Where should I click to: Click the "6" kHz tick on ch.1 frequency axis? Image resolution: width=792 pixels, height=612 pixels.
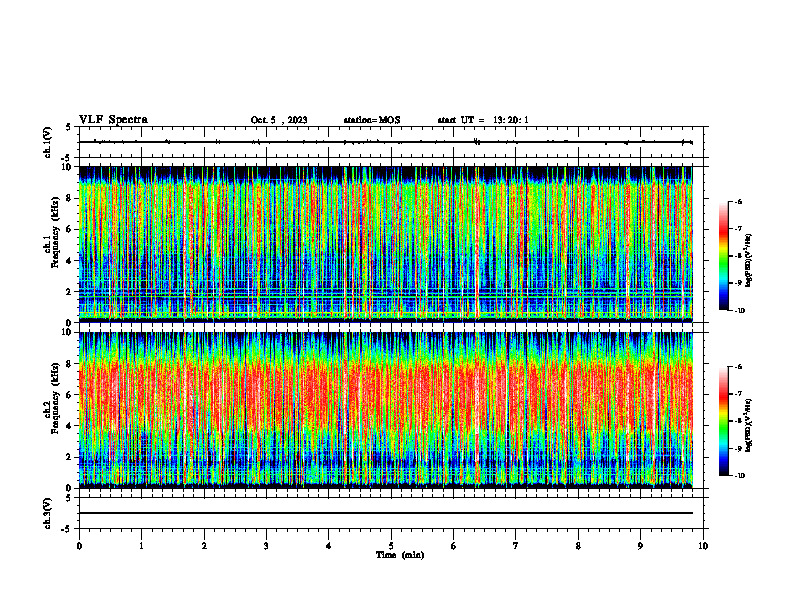[70, 230]
